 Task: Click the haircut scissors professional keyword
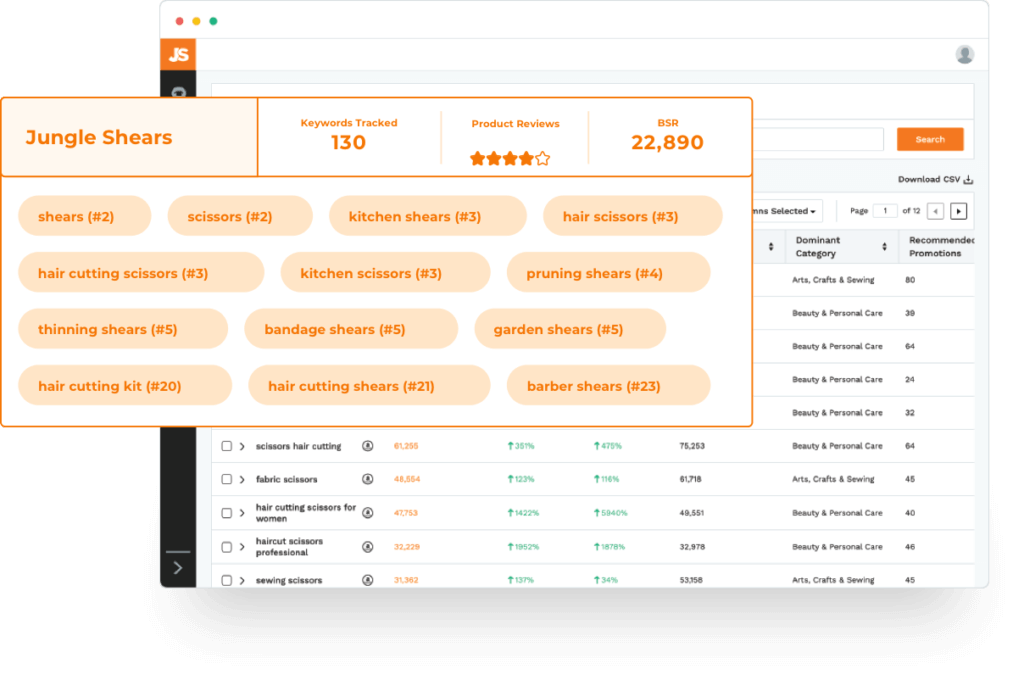289,547
